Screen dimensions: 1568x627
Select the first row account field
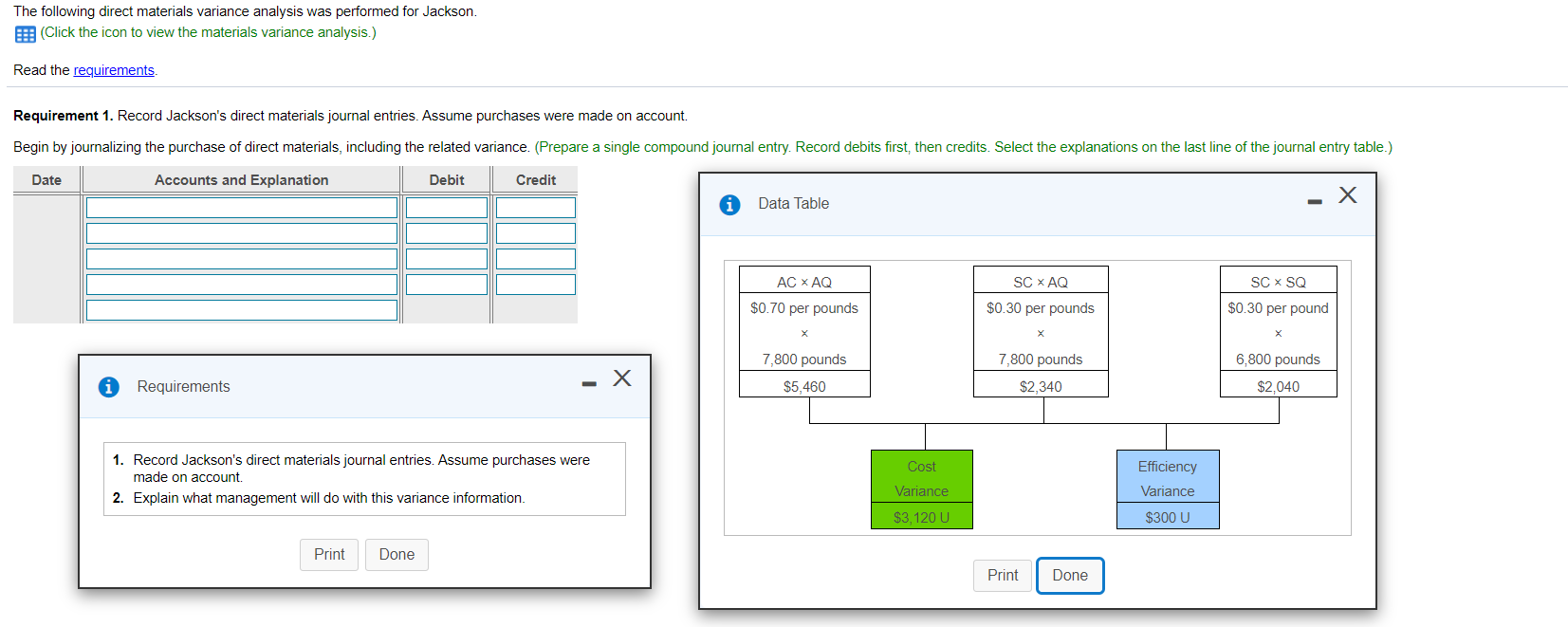242,208
